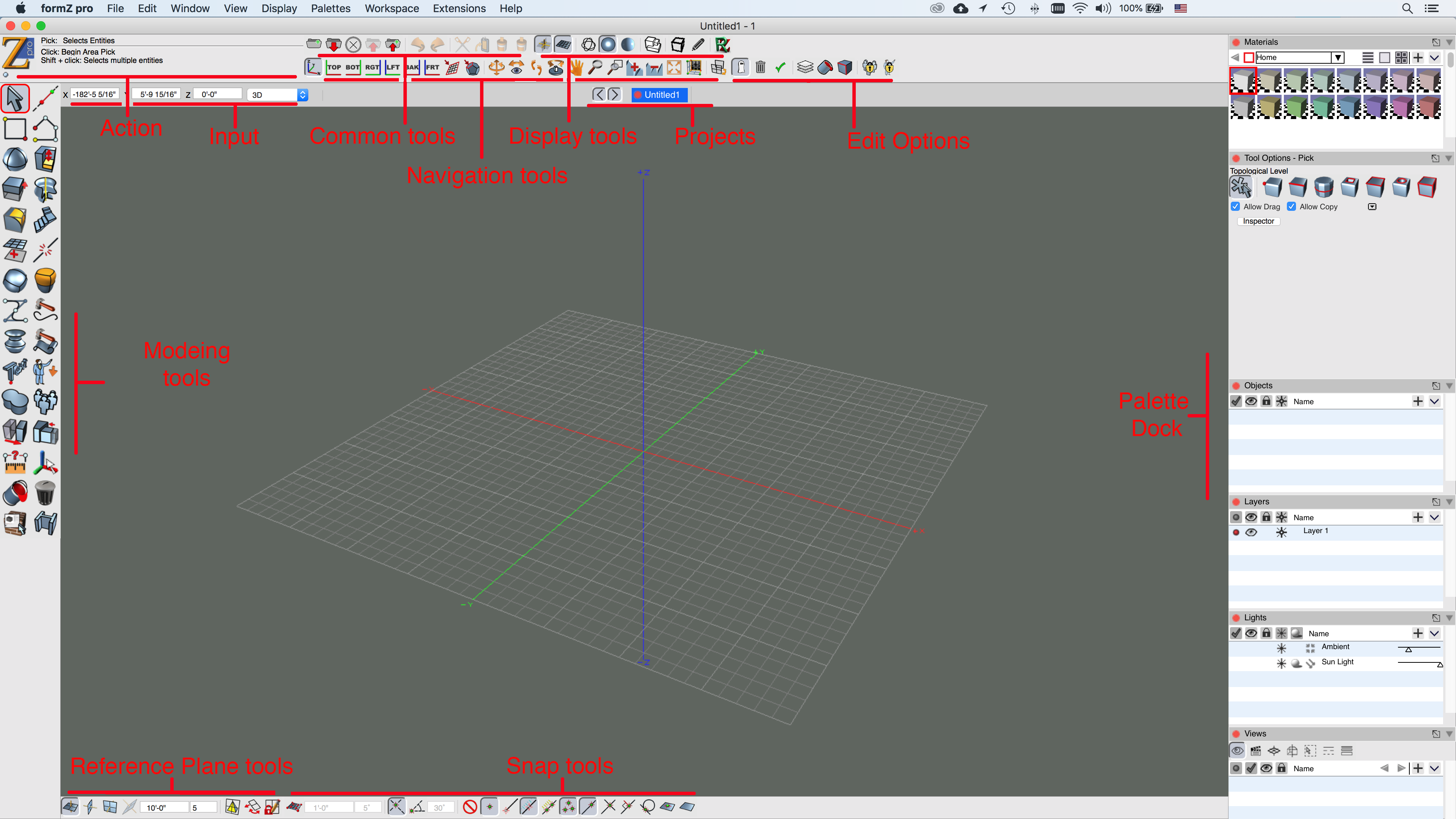Viewport: 1456px width, 819px height.
Task: Toggle visibility eye of Layer 1
Action: pos(1251,532)
